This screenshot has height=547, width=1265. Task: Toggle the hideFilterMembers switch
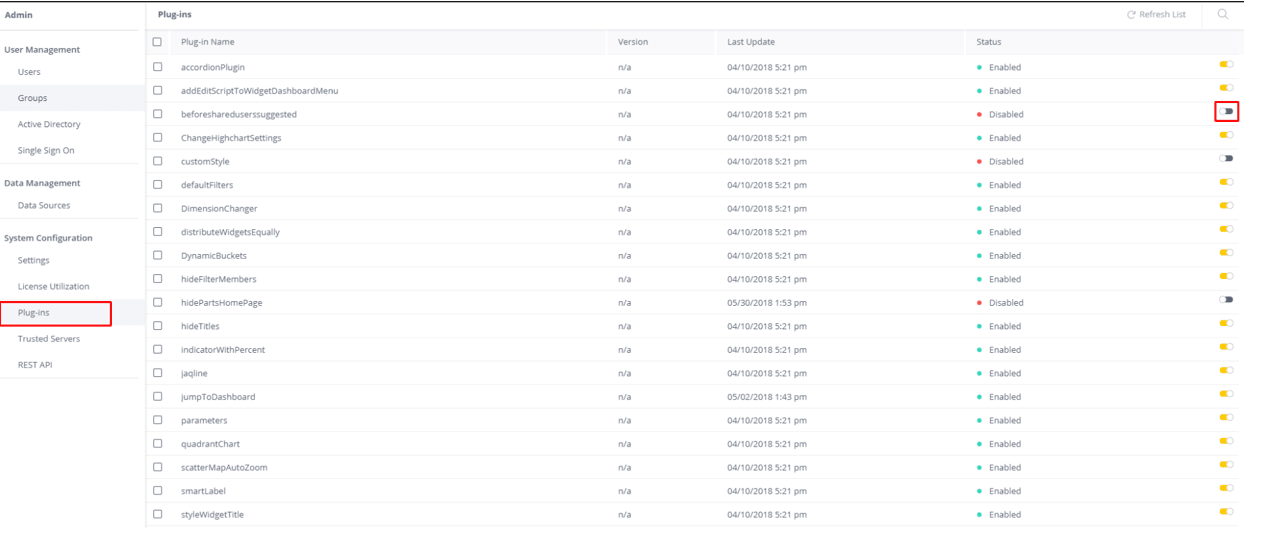click(x=1226, y=276)
